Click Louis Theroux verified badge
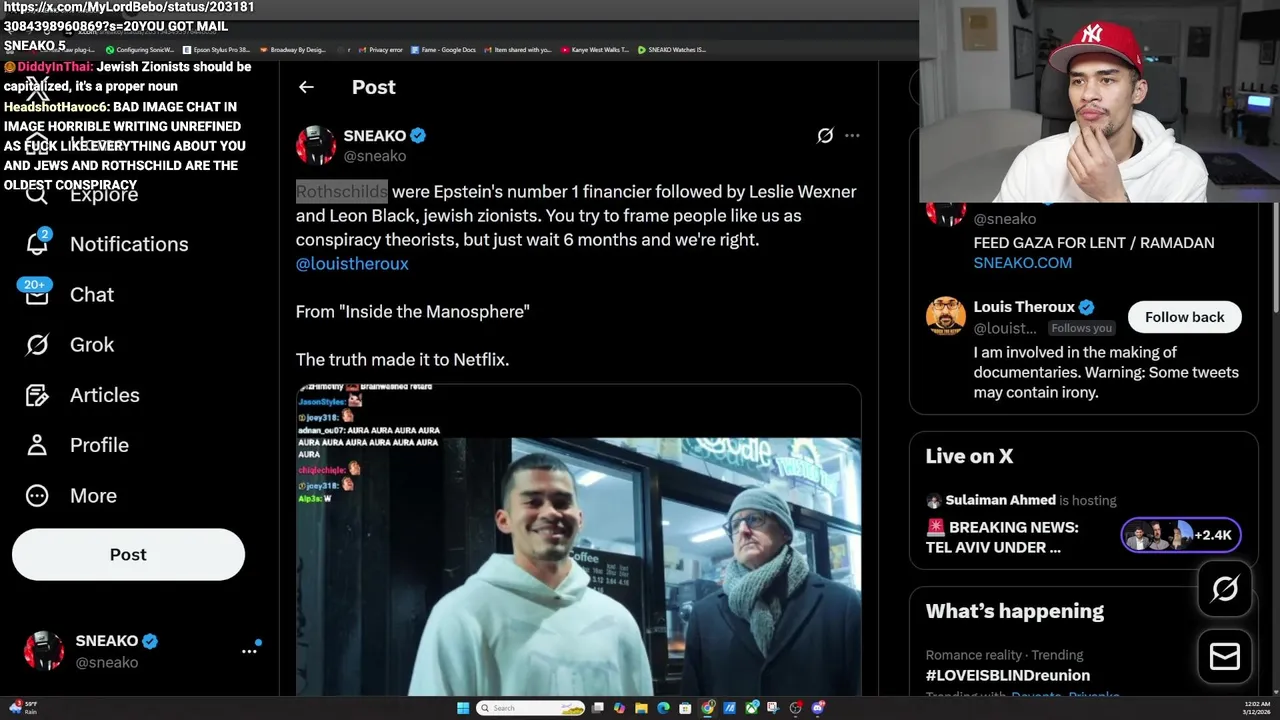This screenshot has height=720, width=1280. pos(1087,307)
